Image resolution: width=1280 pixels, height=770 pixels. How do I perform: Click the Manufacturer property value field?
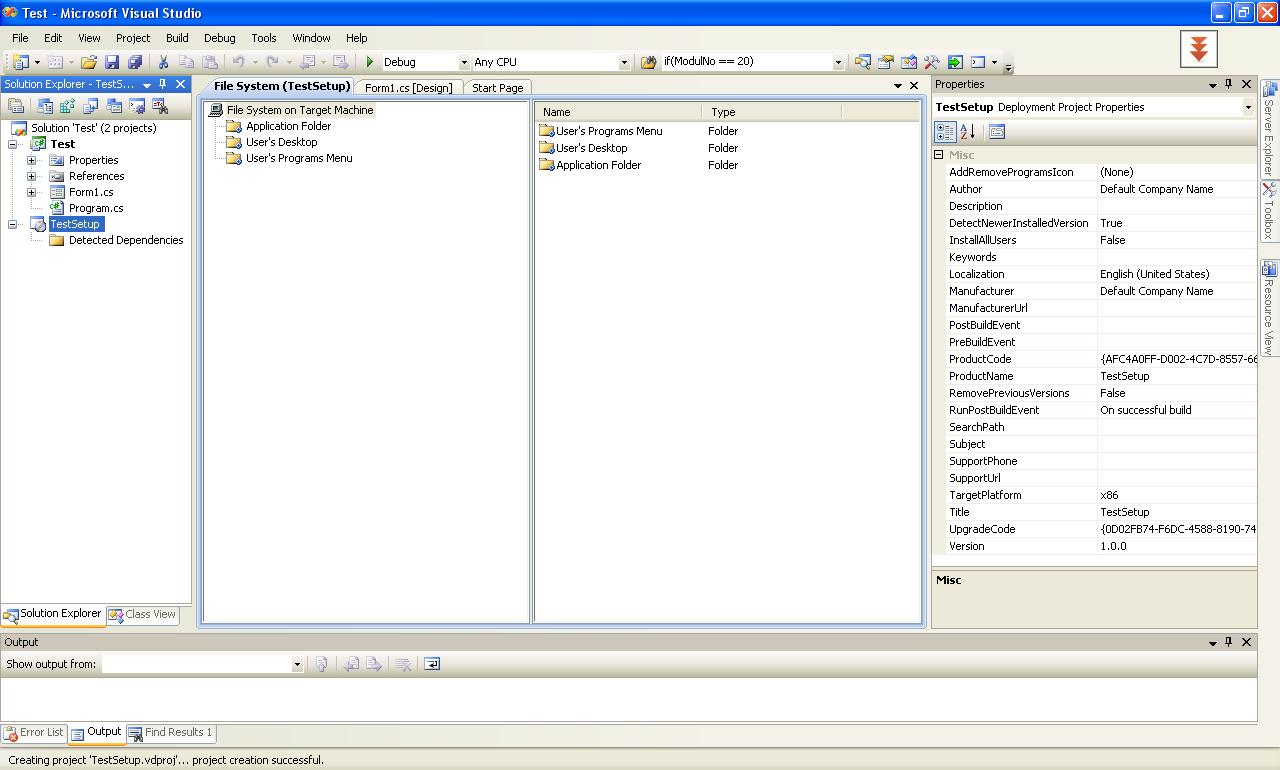click(1176, 291)
